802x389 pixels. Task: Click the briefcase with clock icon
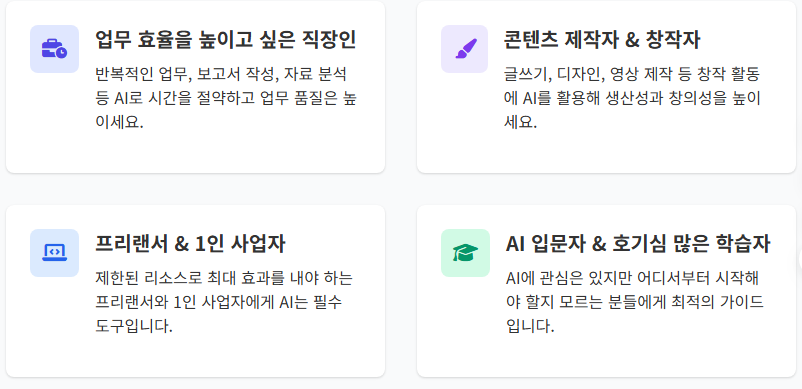tap(54, 49)
